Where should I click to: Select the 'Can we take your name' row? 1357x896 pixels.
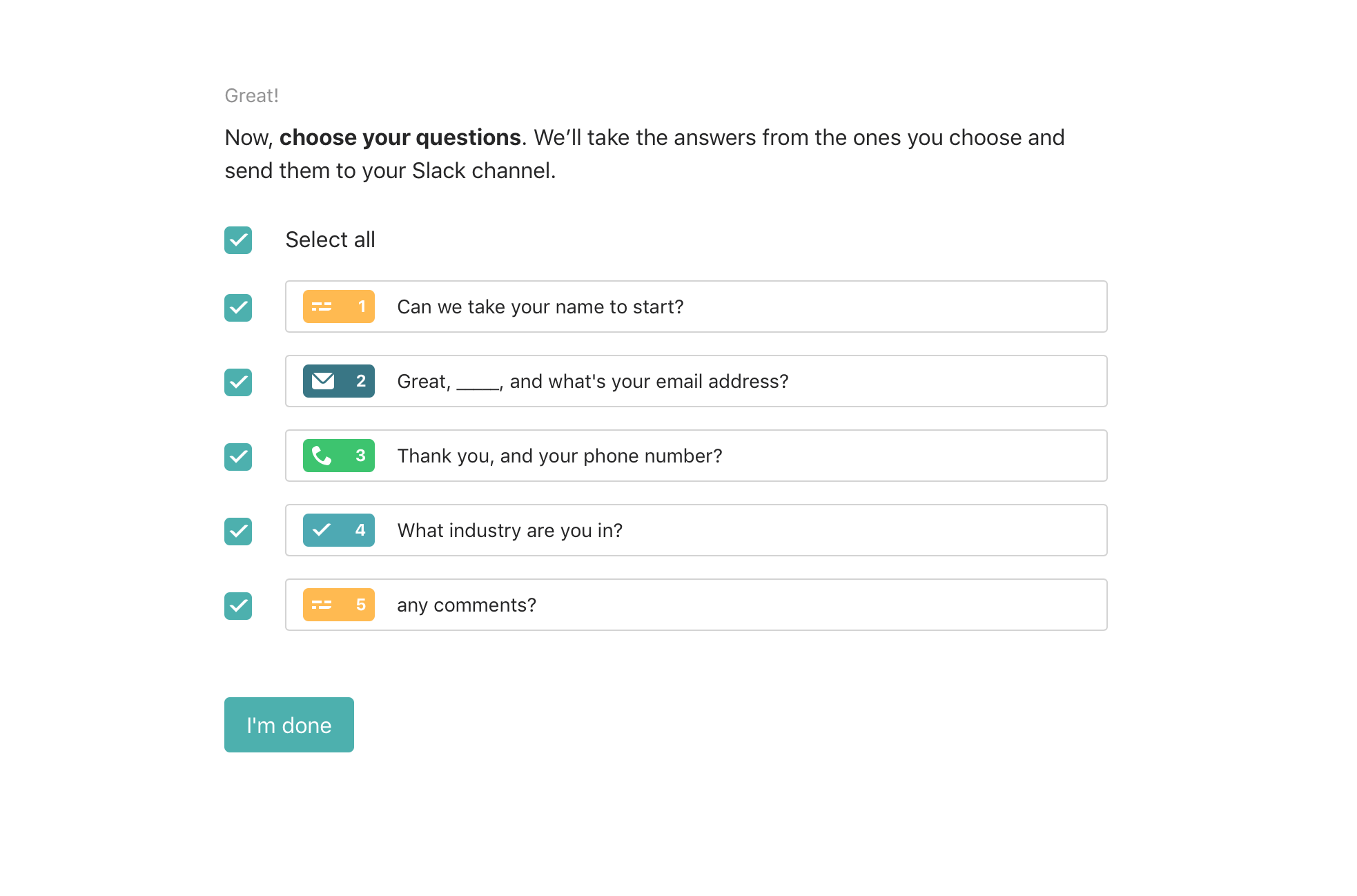[x=696, y=306]
